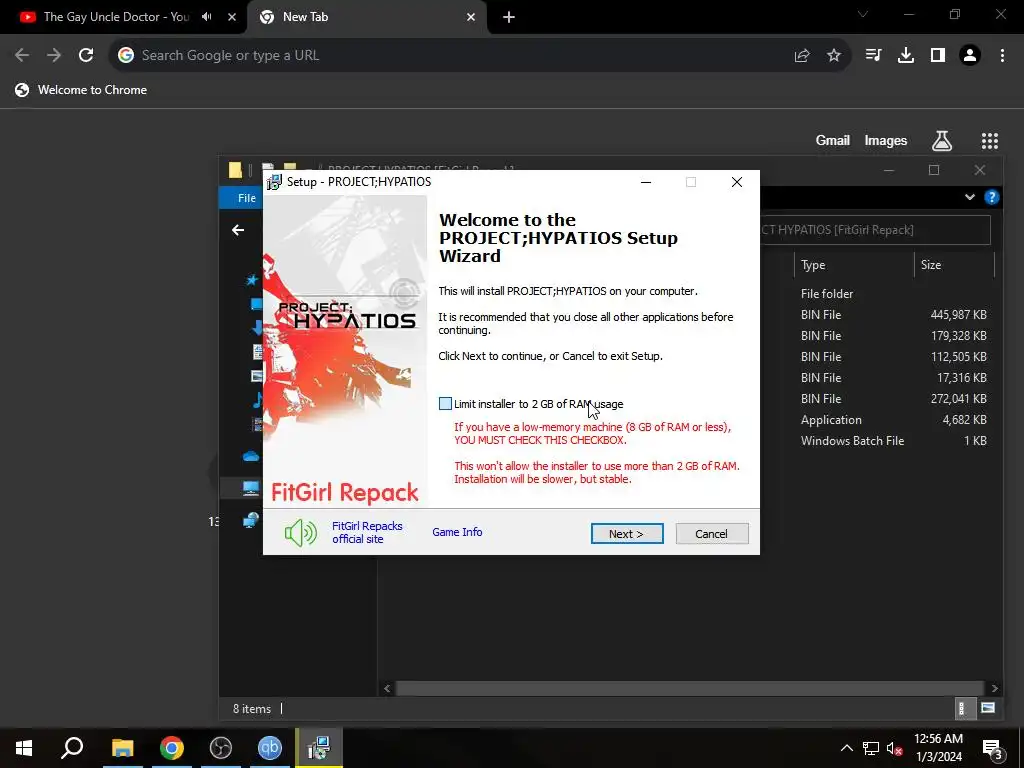The image size is (1024, 768).
Task: Select the Application row of 4,682 KB
Action: coord(893,420)
